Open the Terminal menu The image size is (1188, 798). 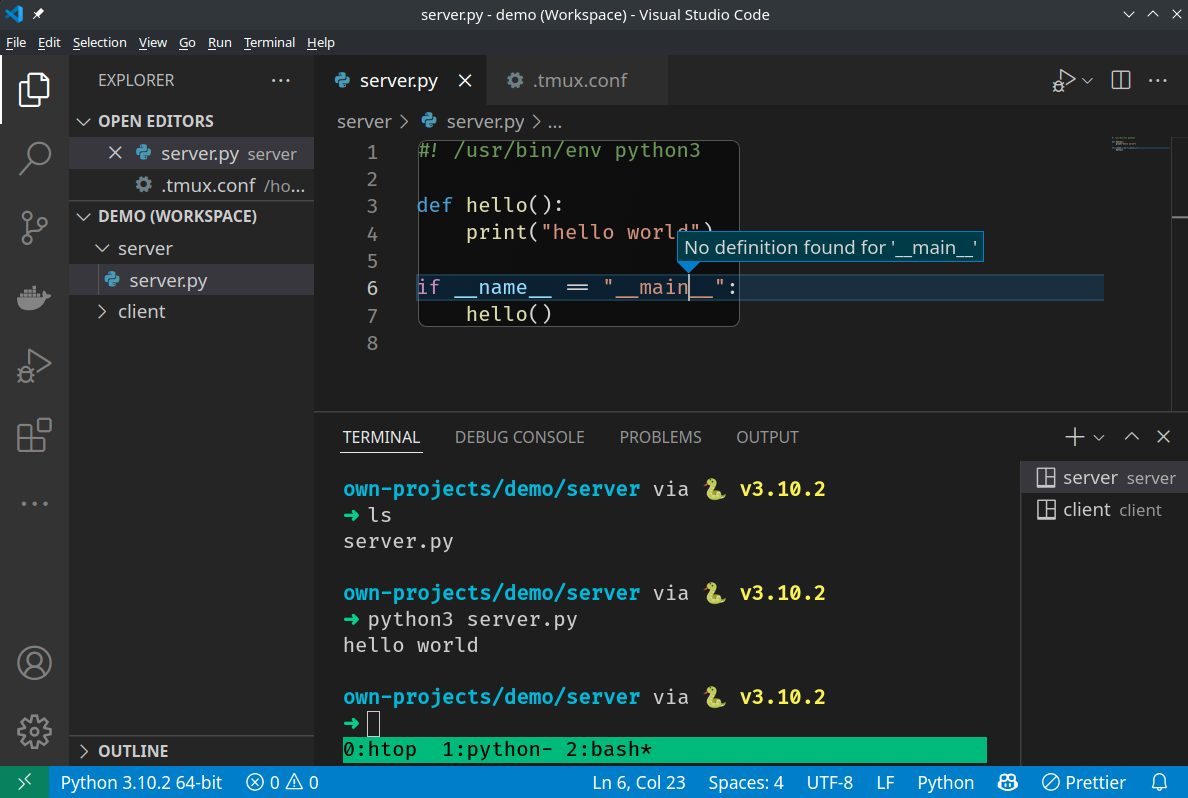268,42
